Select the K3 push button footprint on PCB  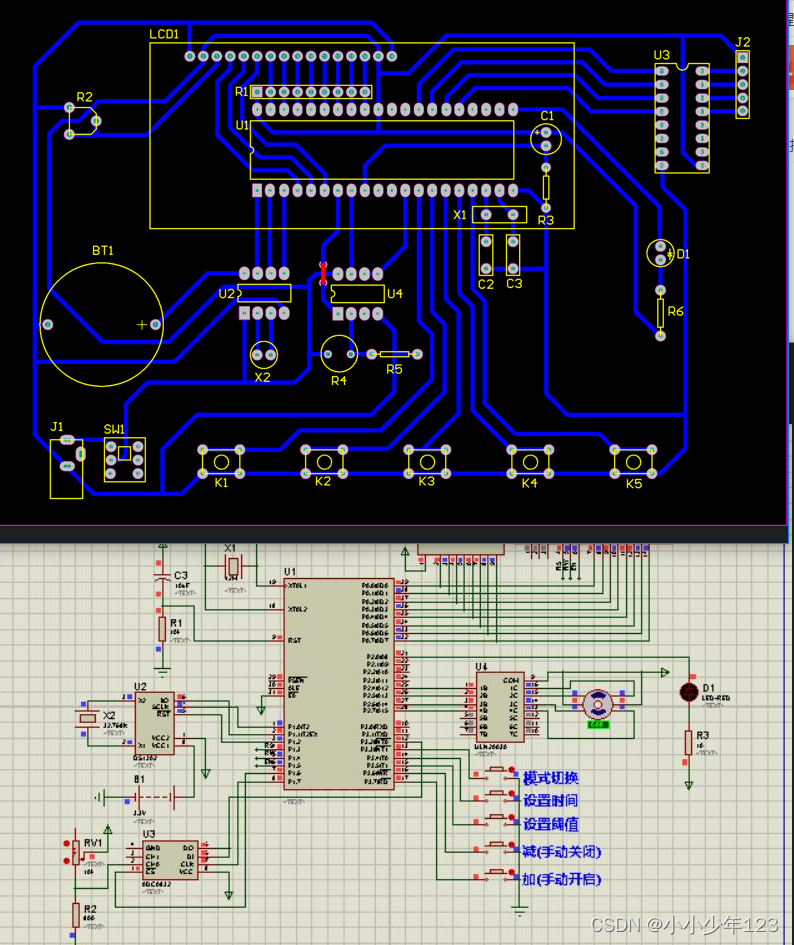click(427, 462)
